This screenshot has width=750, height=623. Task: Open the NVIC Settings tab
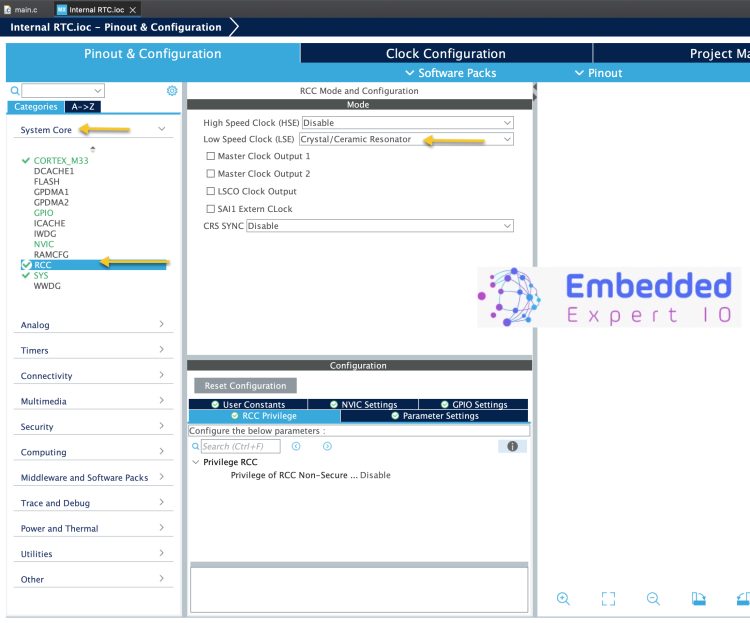[363, 405]
